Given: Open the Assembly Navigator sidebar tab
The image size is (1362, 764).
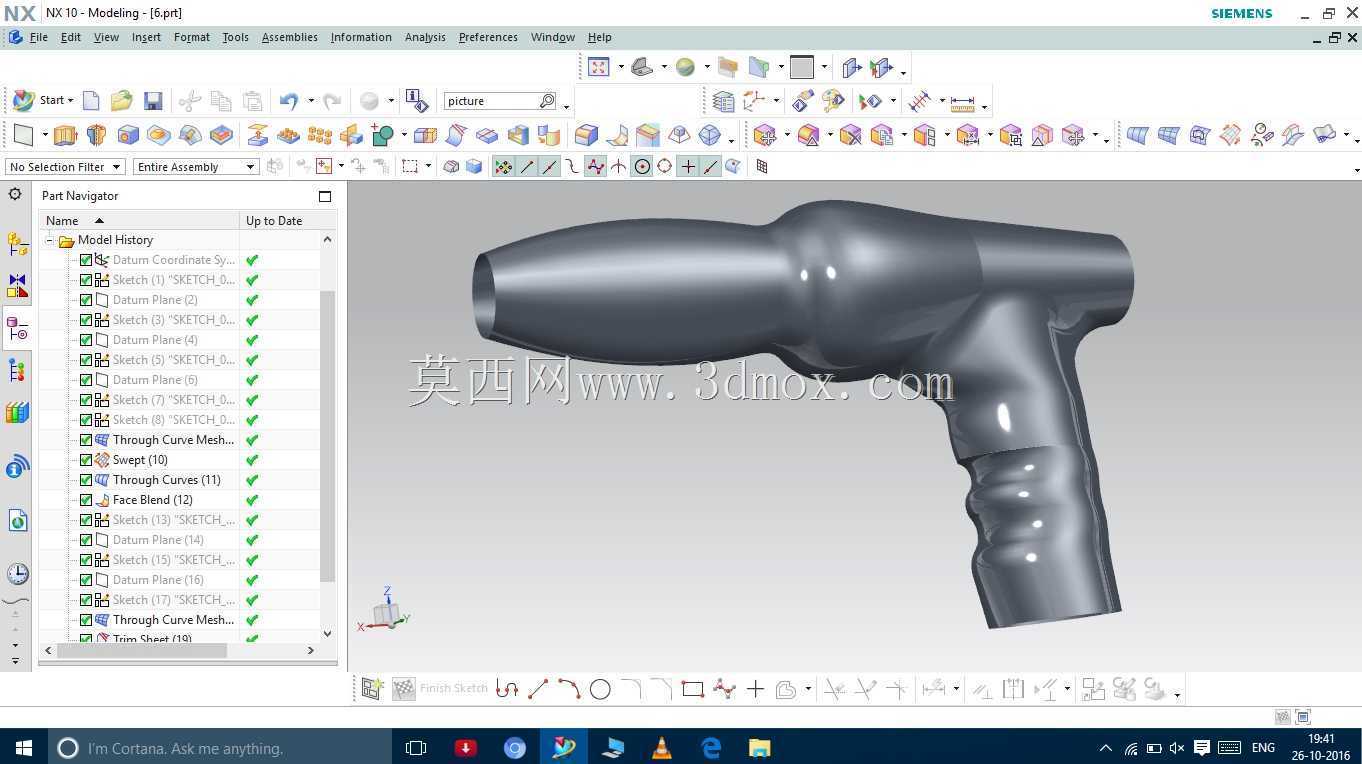Looking at the screenshot, I should pos(17,243).
